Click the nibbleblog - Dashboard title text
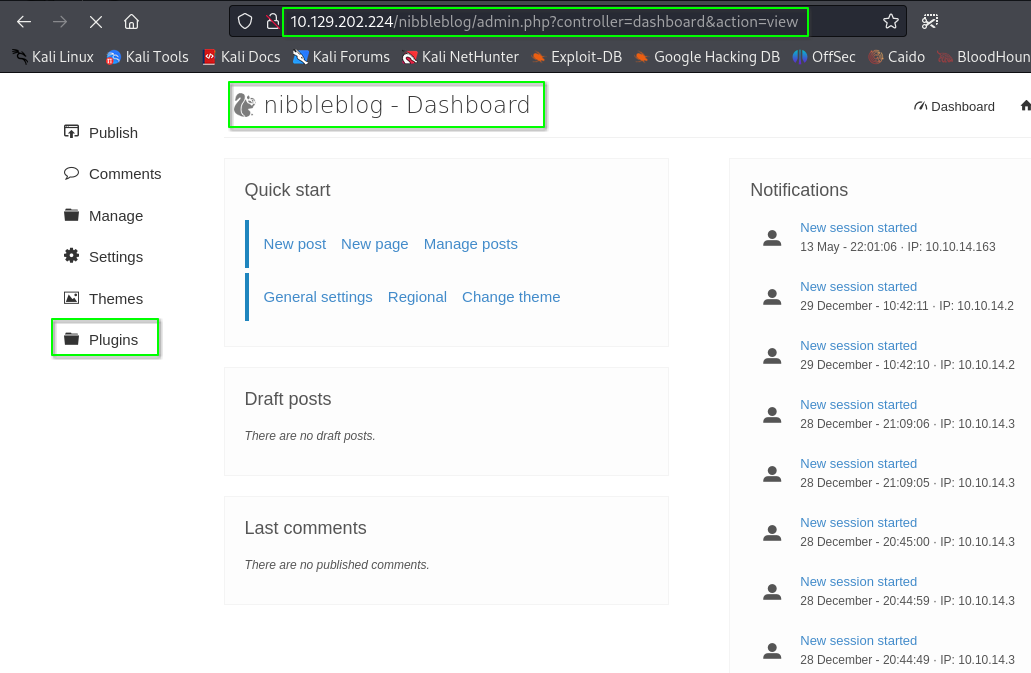The image size is (1031, 673). tap(397, 104)
